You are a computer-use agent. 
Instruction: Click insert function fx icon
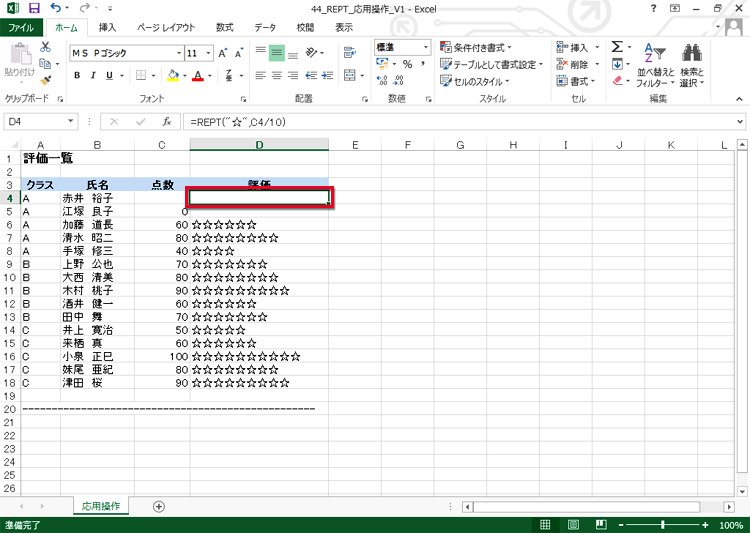coord(166,122)
